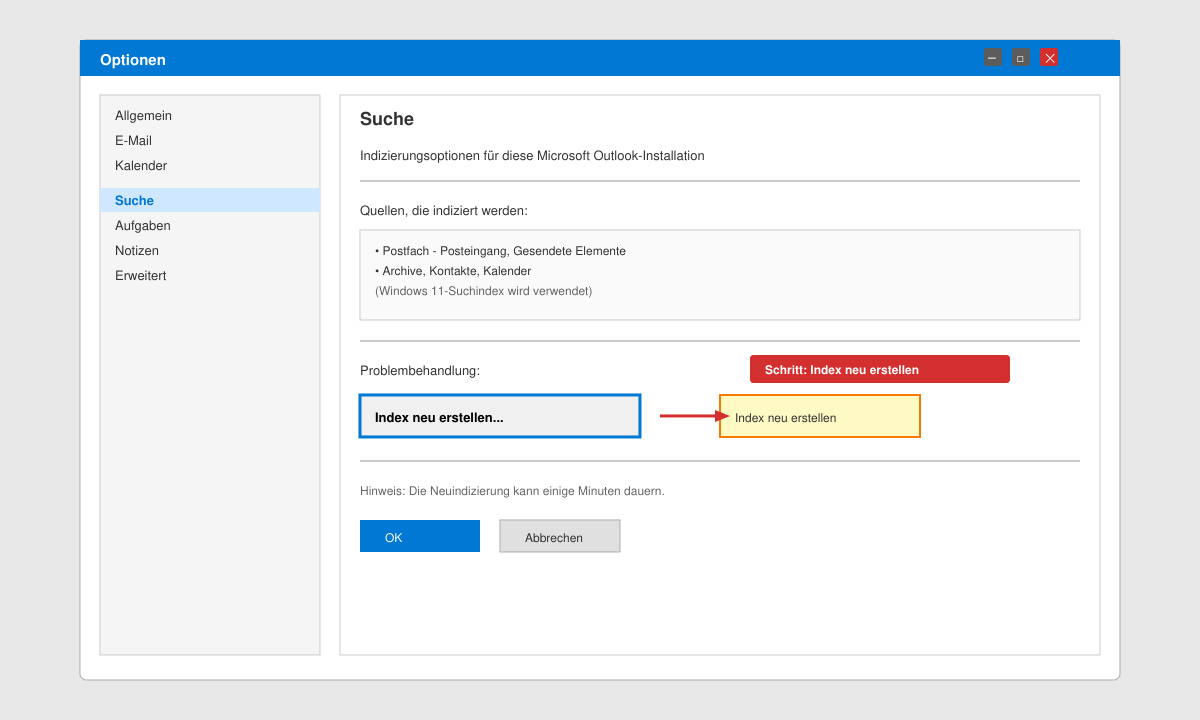Open the Aufgaben options category
The image size is (1200, 720).
tap(210, 226)
